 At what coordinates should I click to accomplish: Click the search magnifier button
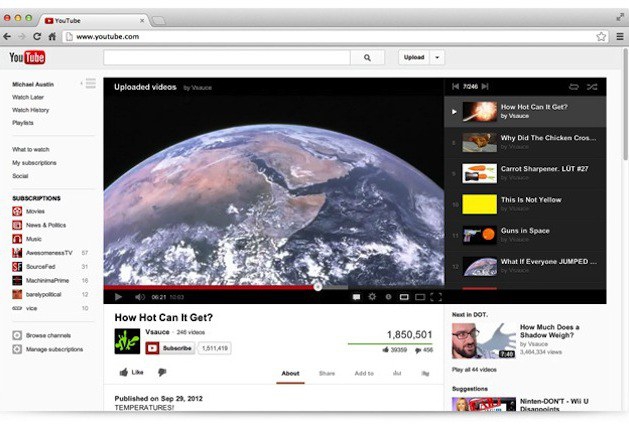click(367, 57)
